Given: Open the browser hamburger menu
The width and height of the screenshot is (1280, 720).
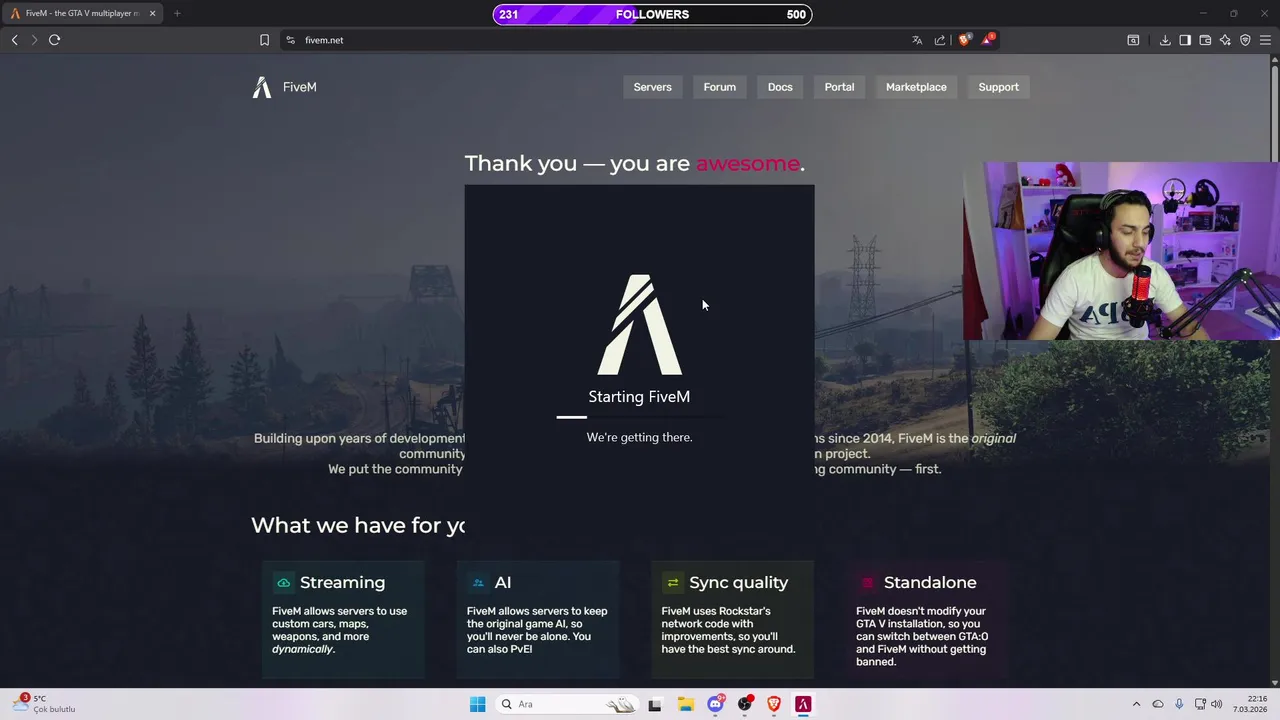Looking at the screenshot, I should coord(1266,40).
